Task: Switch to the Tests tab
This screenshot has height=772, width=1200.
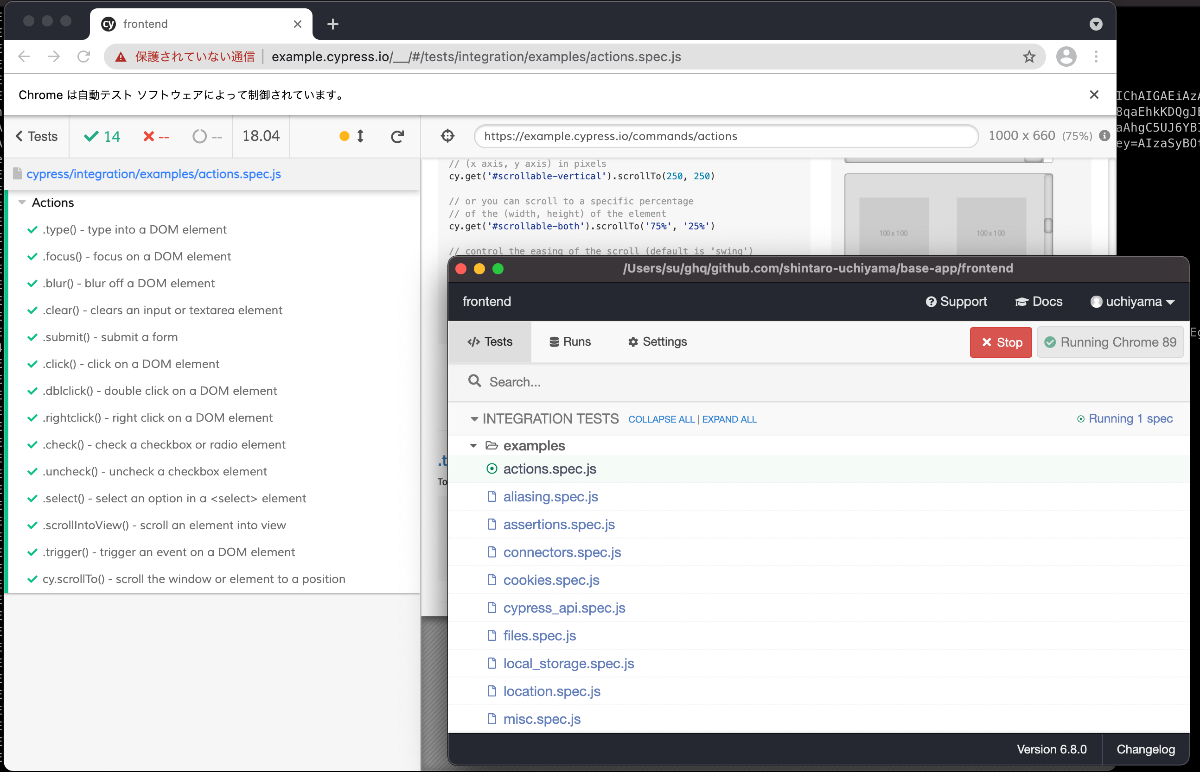Action: (x=490, y=342)
